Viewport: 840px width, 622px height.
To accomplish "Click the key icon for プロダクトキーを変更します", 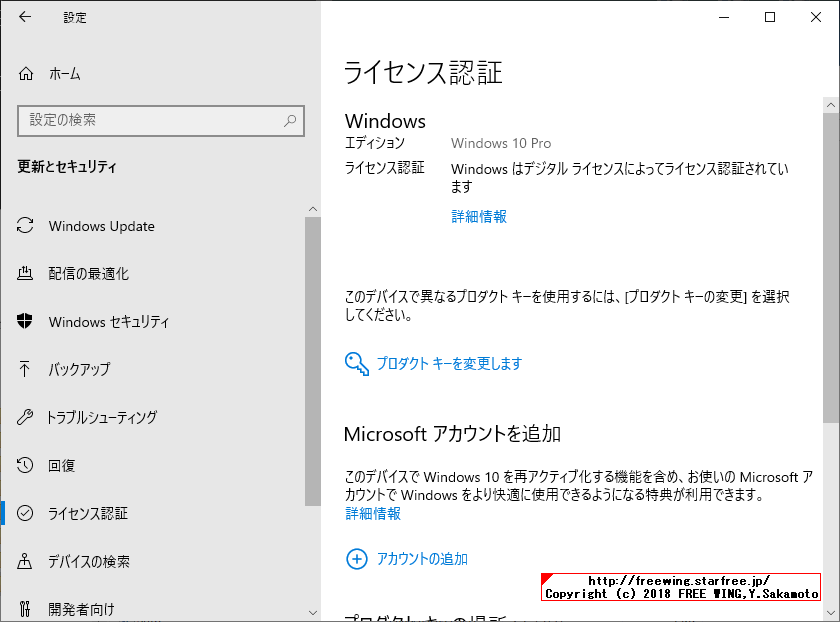I will click(356, 363).
